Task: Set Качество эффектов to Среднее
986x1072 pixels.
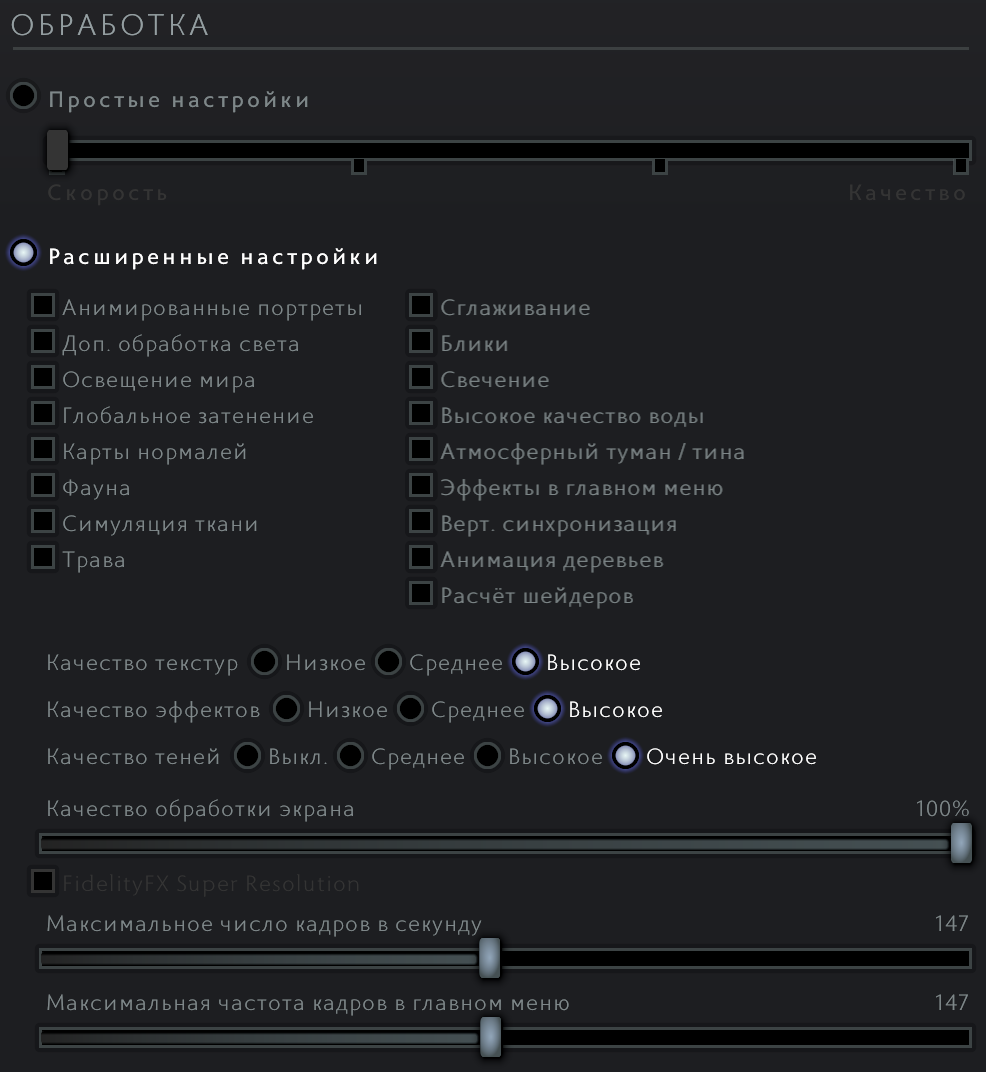Action: click(410, 709)
